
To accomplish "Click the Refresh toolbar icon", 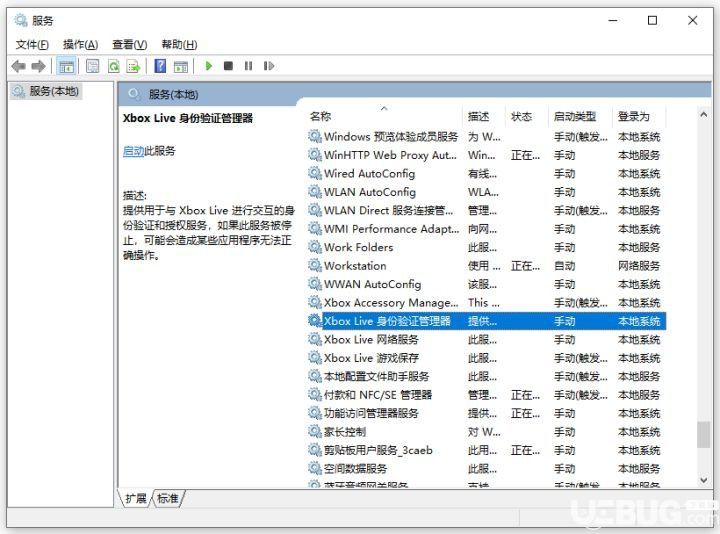I will click(x=113, y=66).
